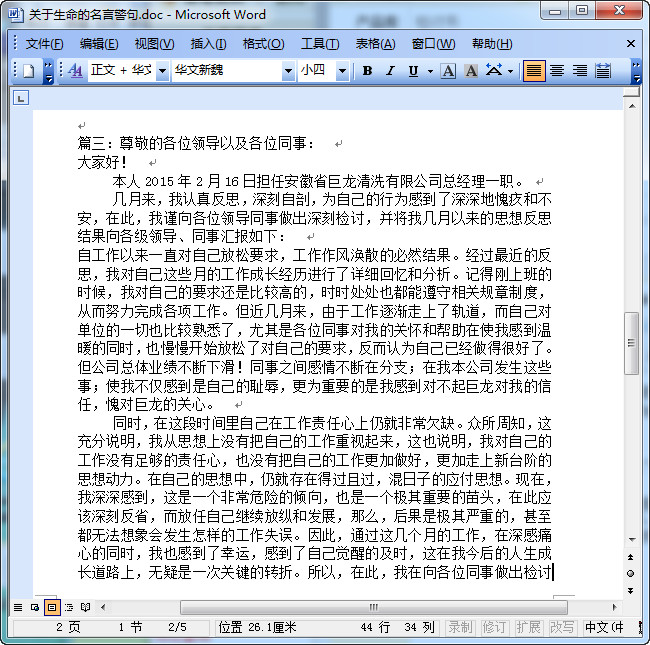Image resolution: width=650 pixels, height=645 pixels.
Task: Apply character shading icon
Action: coord(471,71)
